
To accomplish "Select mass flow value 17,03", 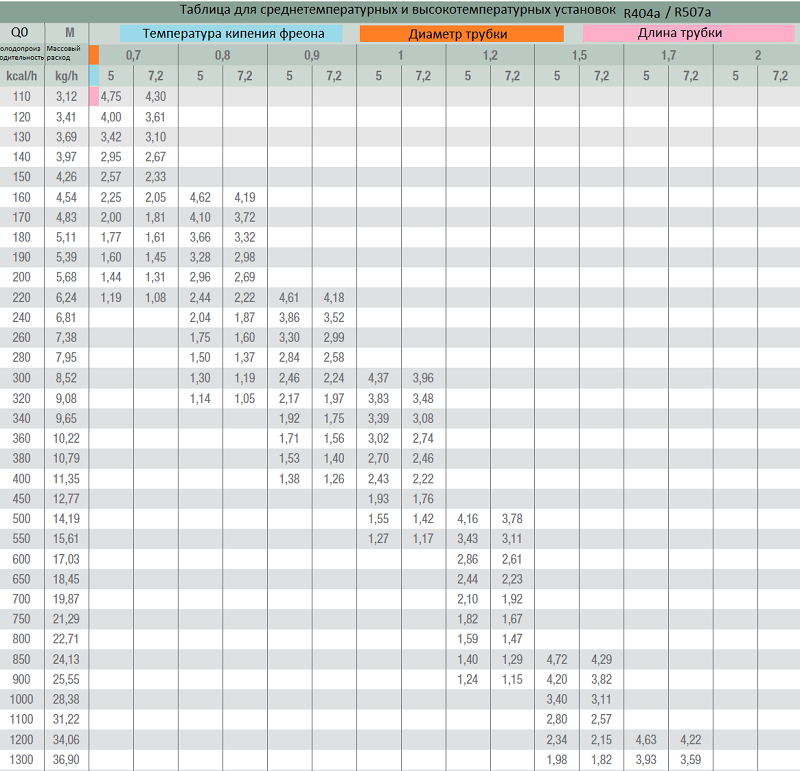I will click(x=66, y=559).
